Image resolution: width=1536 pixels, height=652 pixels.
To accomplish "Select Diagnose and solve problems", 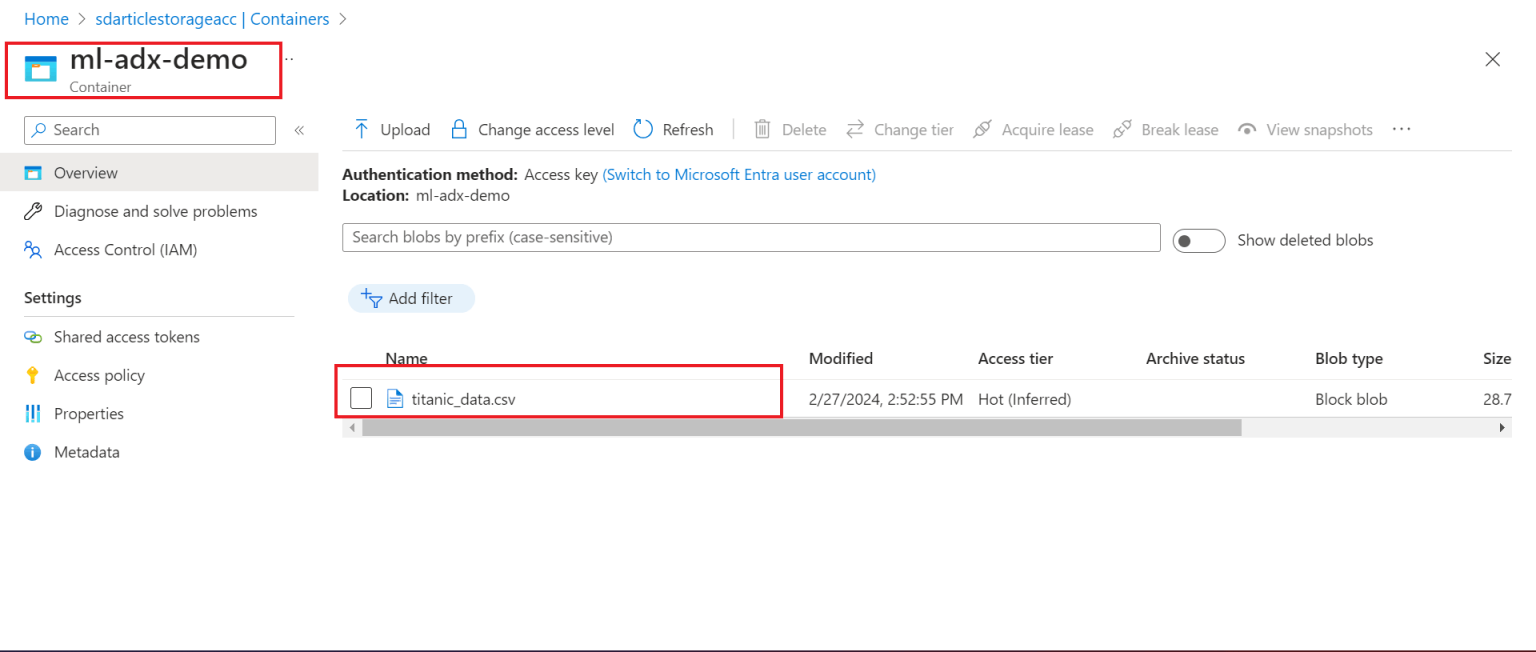I will coord(155,212).
